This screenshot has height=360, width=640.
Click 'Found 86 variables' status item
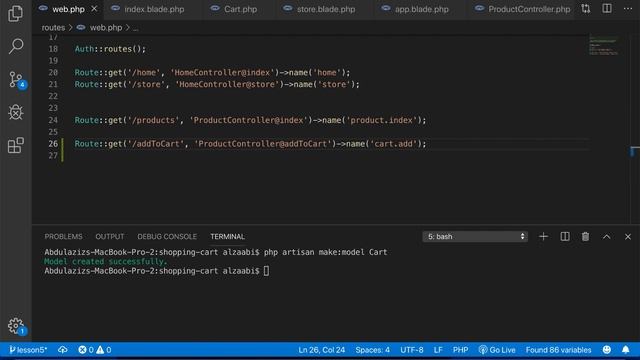pos(558,350)
